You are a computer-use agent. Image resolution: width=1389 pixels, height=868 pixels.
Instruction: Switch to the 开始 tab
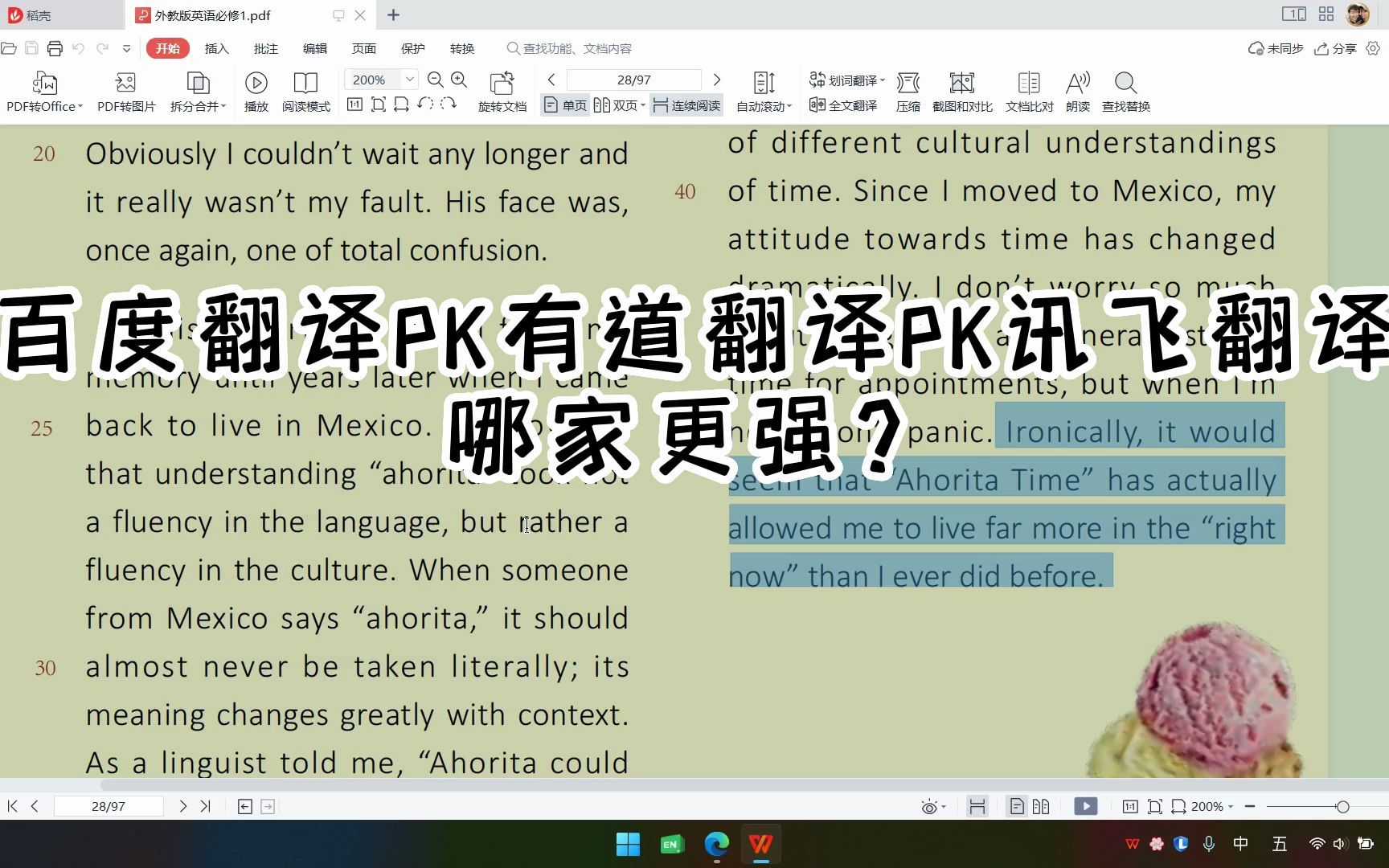point(168,48)
